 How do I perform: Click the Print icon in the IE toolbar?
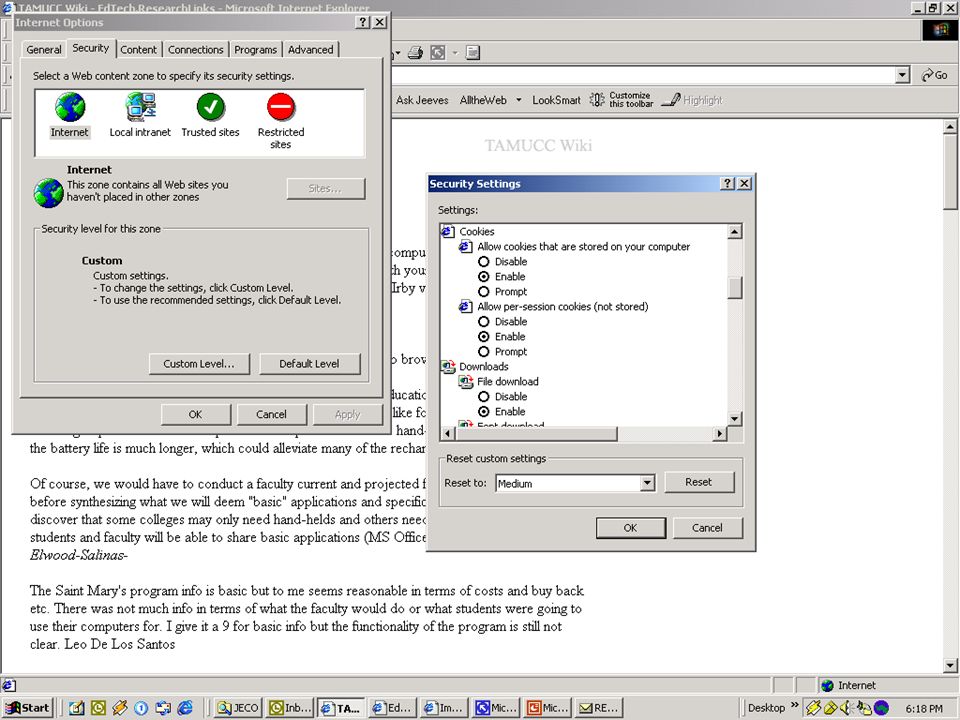[x=416, y=53]
